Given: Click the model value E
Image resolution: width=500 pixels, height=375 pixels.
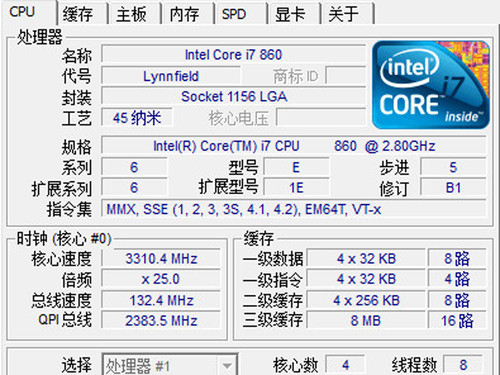Looking at the screenshot, I should [x=296, y=167].
